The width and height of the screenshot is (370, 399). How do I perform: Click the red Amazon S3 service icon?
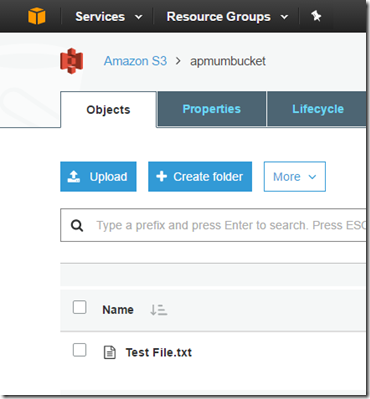point(72,61)
